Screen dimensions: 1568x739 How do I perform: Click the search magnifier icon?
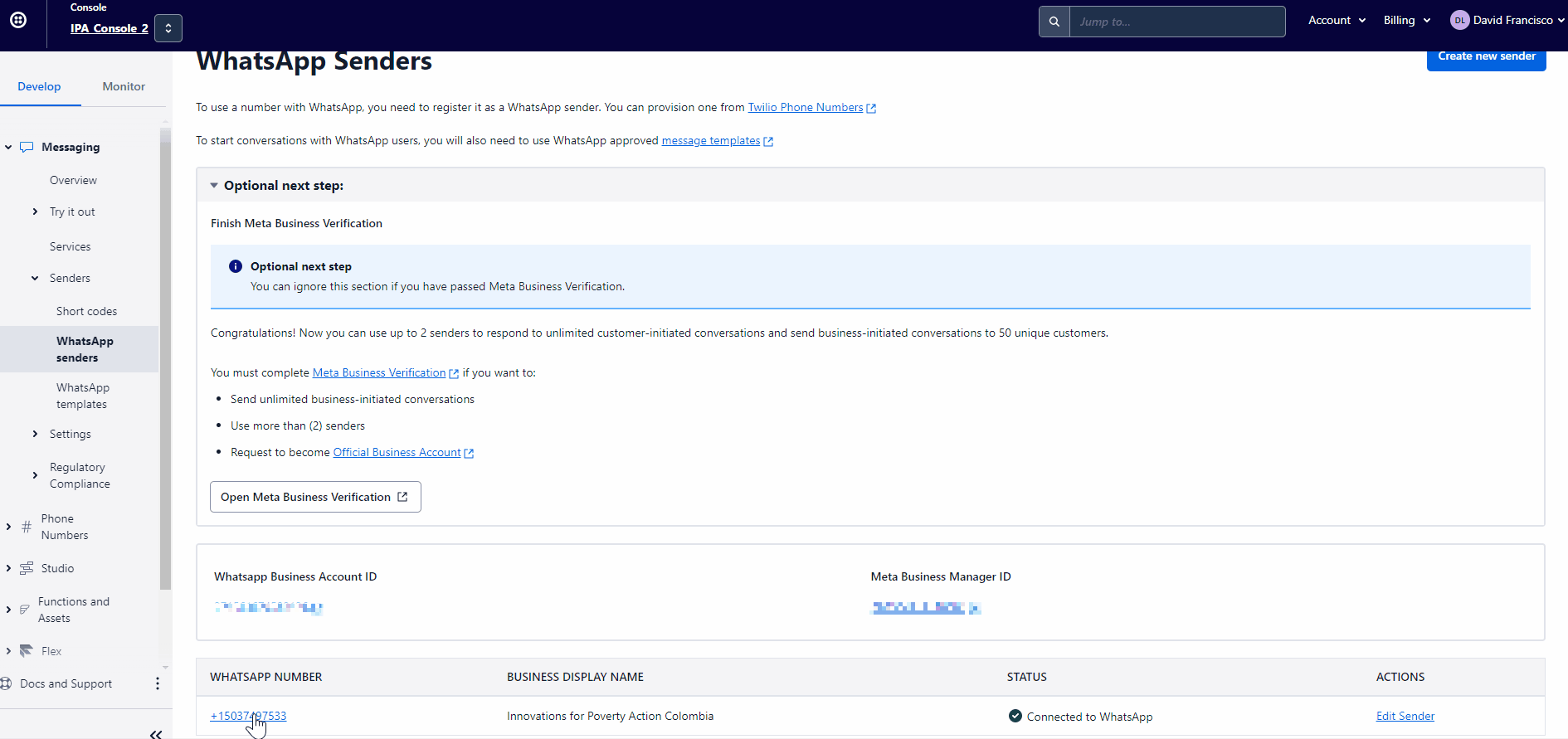pyautogui.click(x=1054, y=22)
